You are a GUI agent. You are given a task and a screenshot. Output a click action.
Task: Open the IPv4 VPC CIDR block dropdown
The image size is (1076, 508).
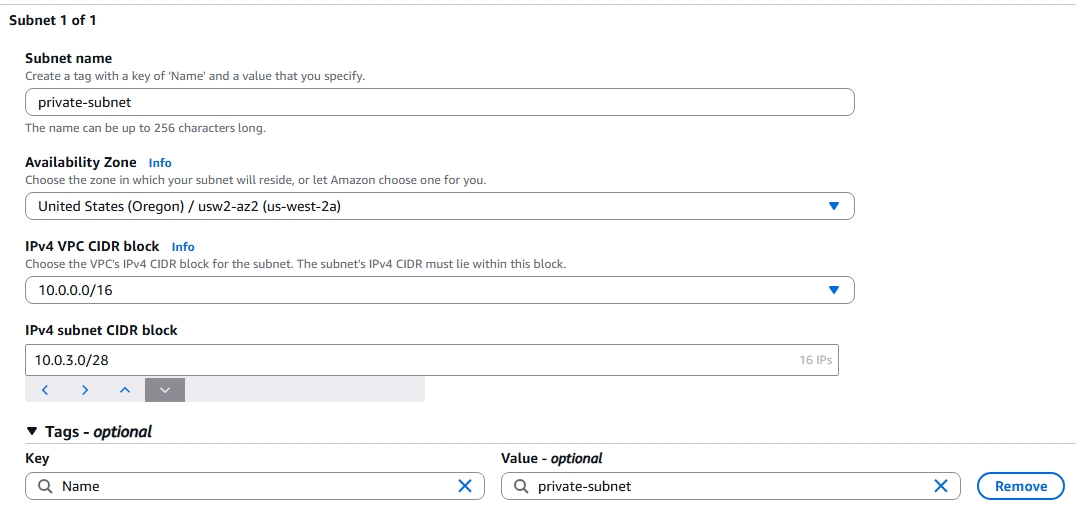click(x=439, y=290)
